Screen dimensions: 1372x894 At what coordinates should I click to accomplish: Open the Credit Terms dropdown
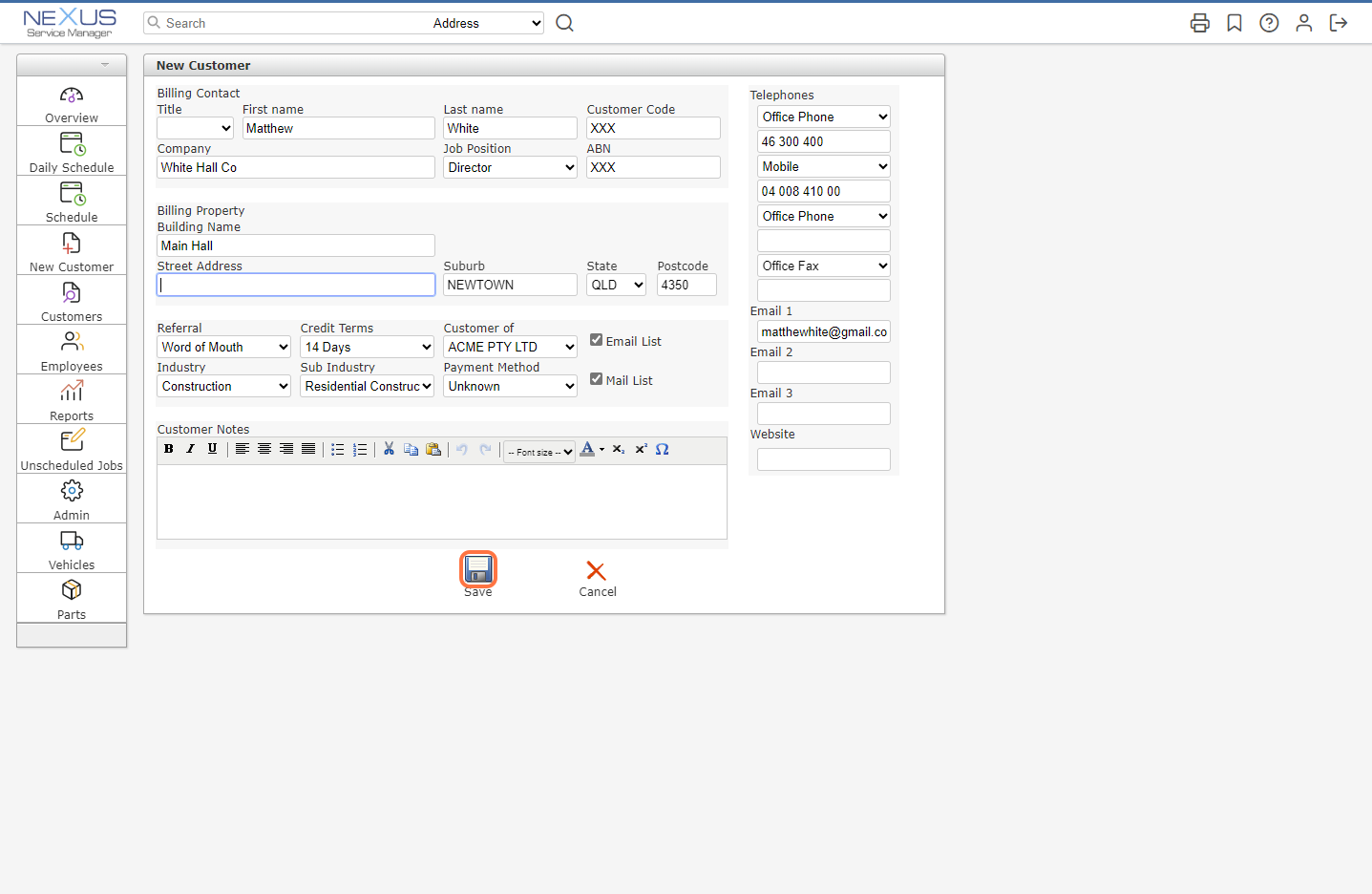(x=367, y=347)
